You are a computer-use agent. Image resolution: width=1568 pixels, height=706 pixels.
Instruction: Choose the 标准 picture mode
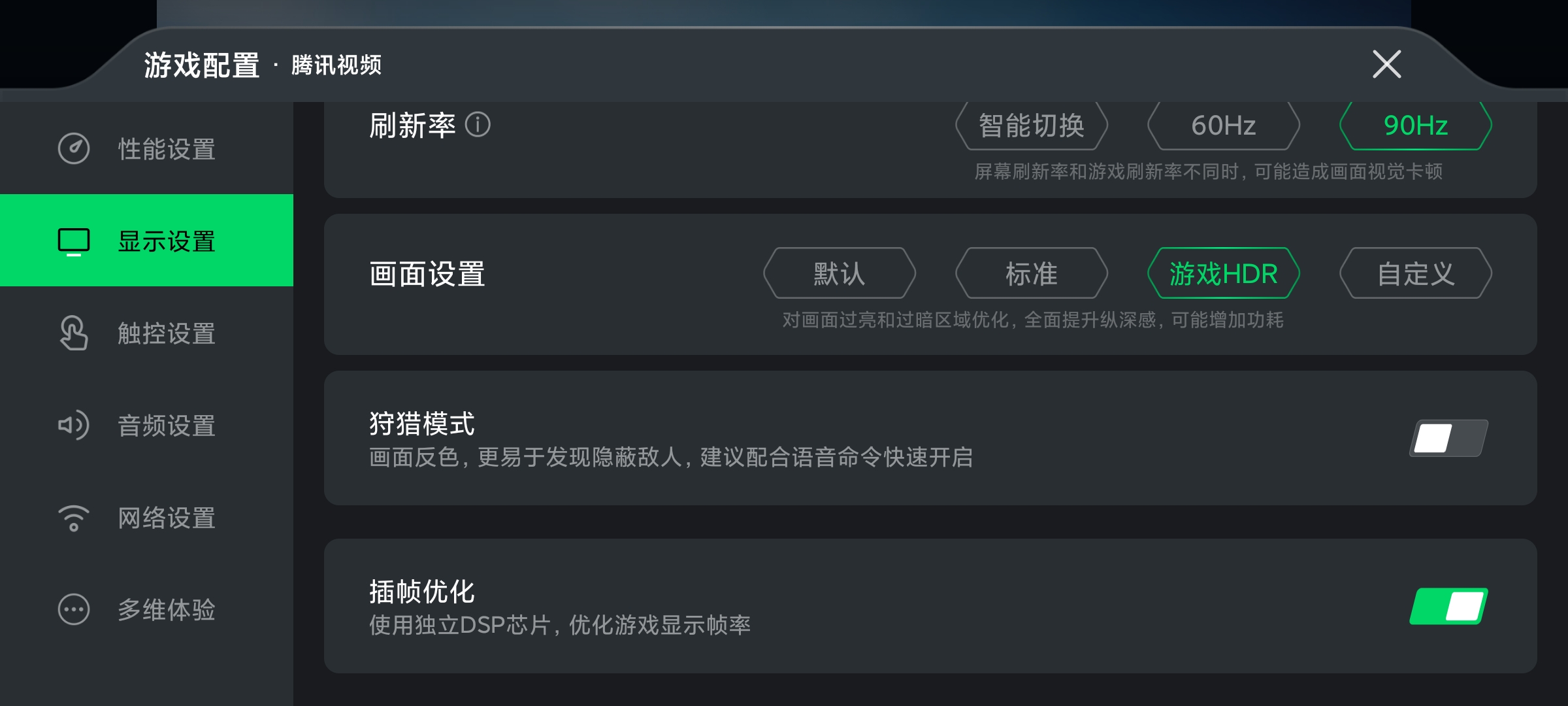(x=1032, y=273)
